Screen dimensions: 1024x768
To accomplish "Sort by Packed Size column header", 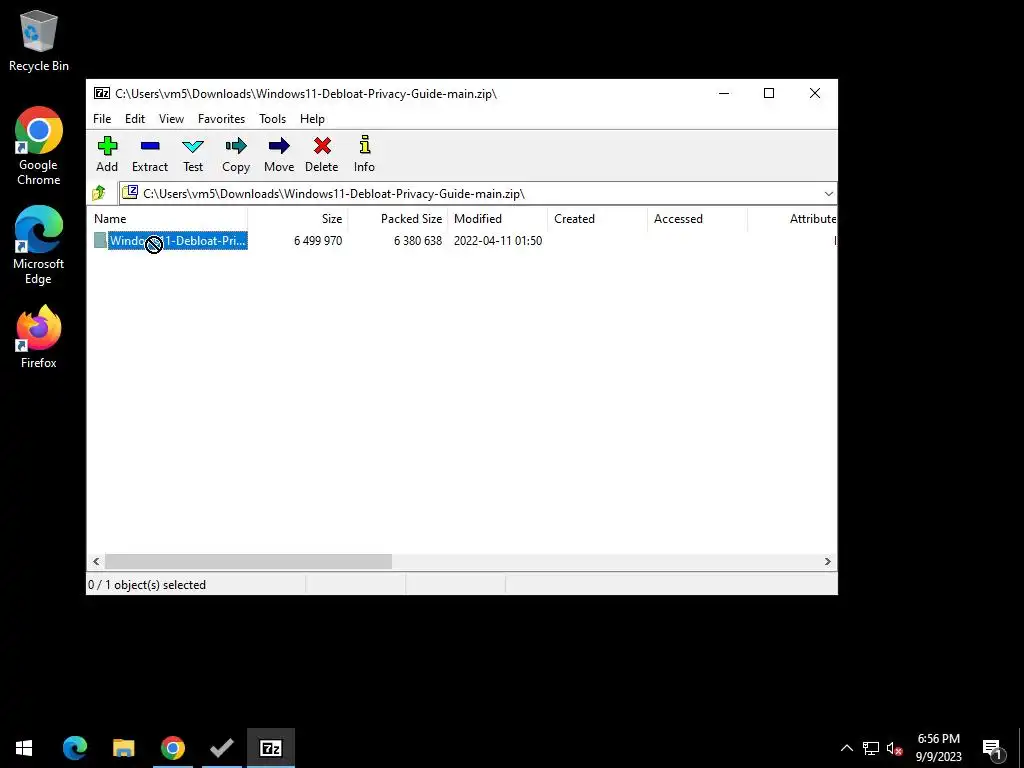I will coord(398,219).
